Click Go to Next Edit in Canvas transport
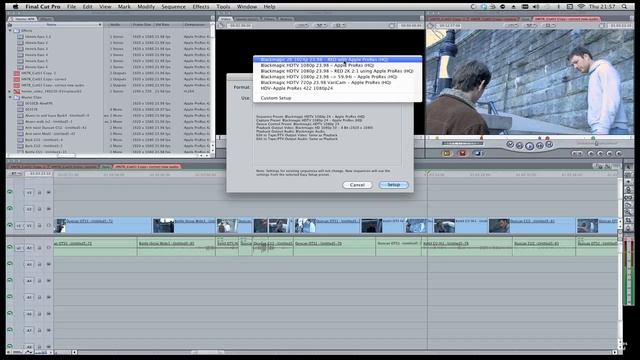 (x=549, y=144)
